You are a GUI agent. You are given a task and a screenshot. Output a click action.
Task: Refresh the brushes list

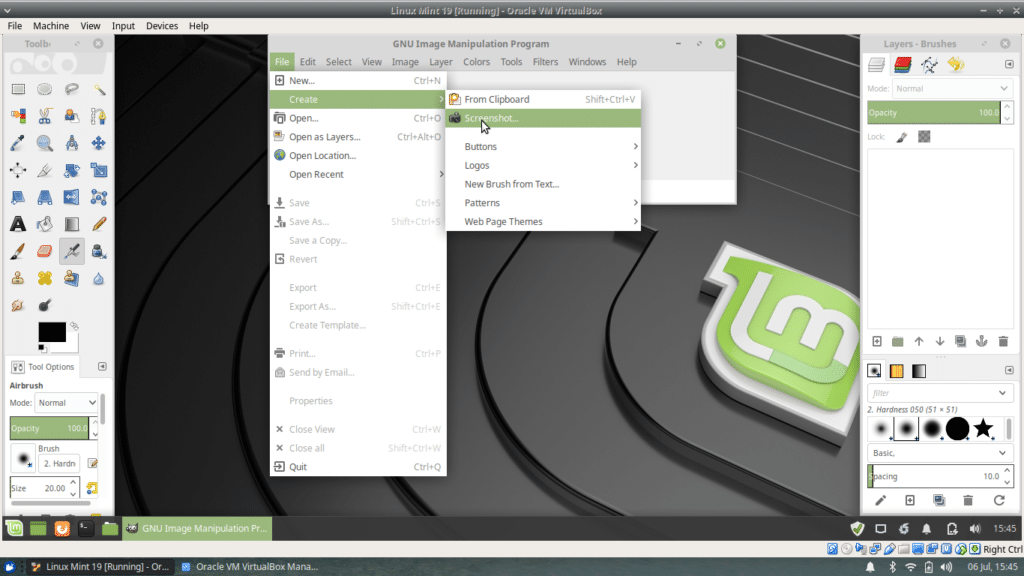(1000, 499)
